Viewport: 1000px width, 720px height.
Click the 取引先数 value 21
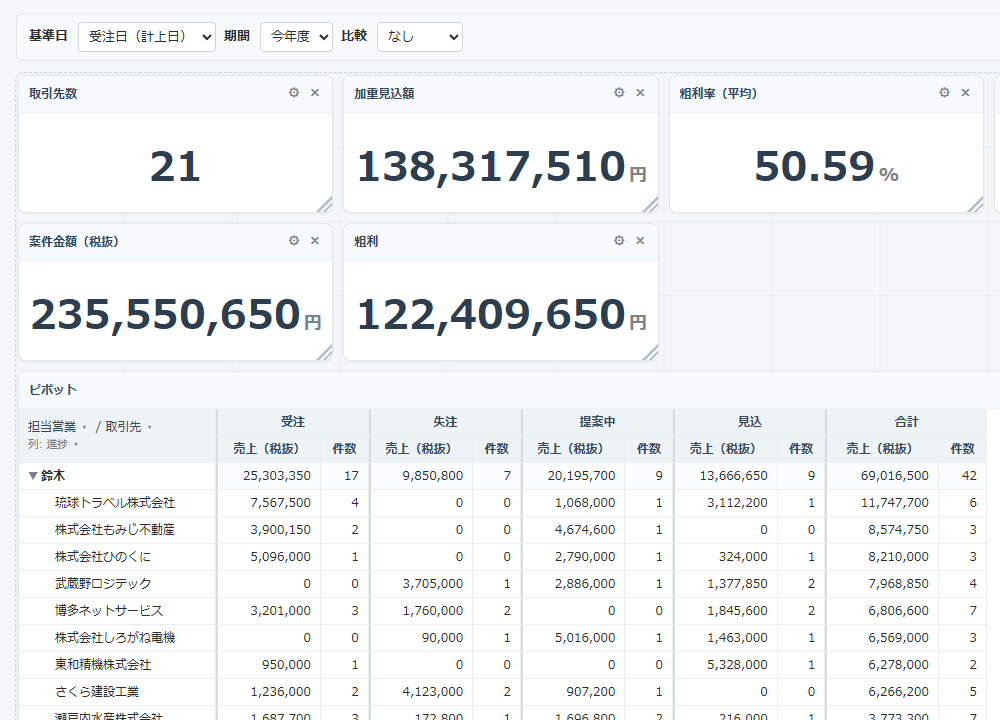coord(175,166)
